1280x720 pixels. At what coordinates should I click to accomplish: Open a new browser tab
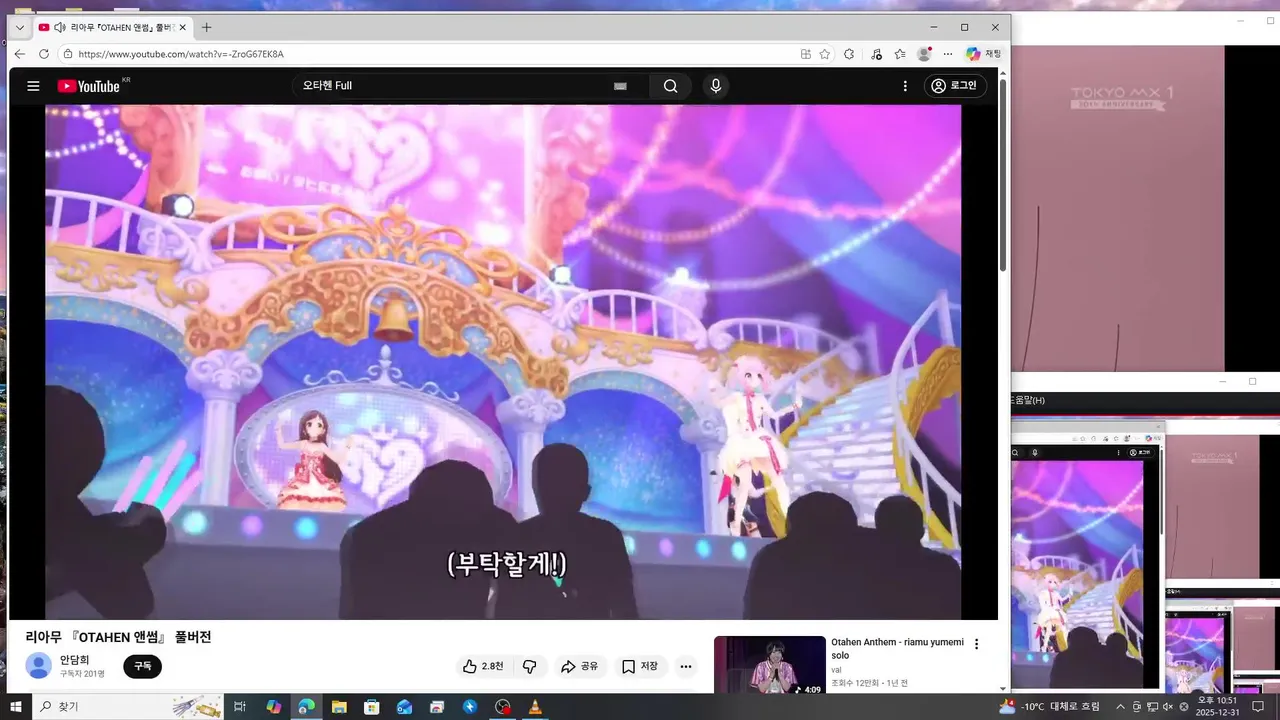tap(207, 27)
